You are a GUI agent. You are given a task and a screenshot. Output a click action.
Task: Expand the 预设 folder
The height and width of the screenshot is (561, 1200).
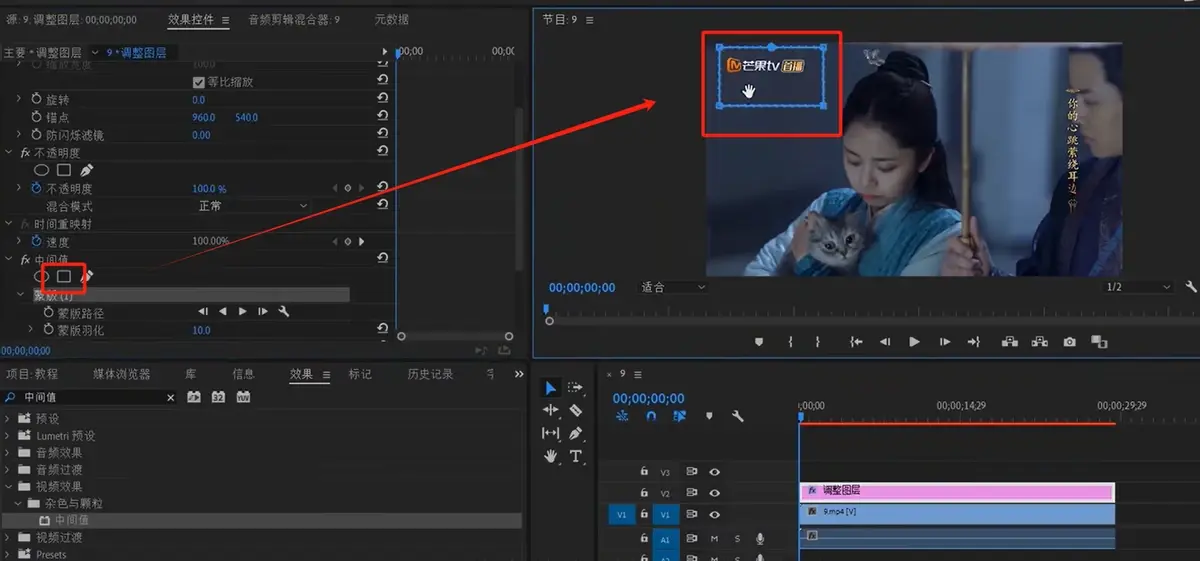(x=8, y=419)
